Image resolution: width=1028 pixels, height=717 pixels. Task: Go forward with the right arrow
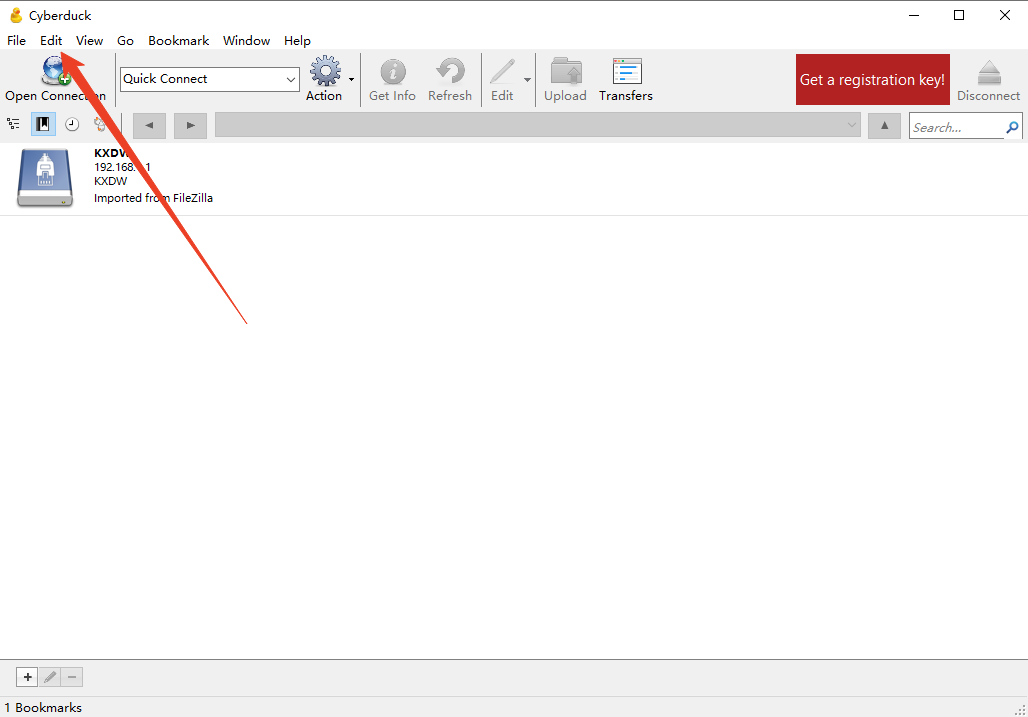190,125
